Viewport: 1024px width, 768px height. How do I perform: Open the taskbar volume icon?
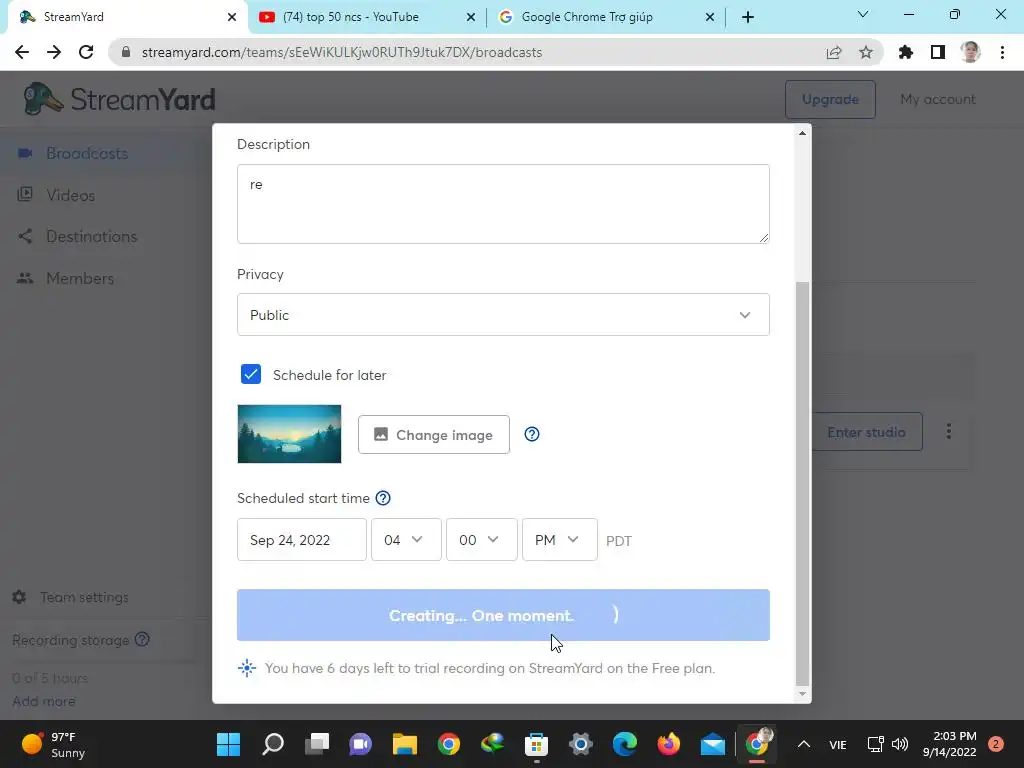(900, 744)
